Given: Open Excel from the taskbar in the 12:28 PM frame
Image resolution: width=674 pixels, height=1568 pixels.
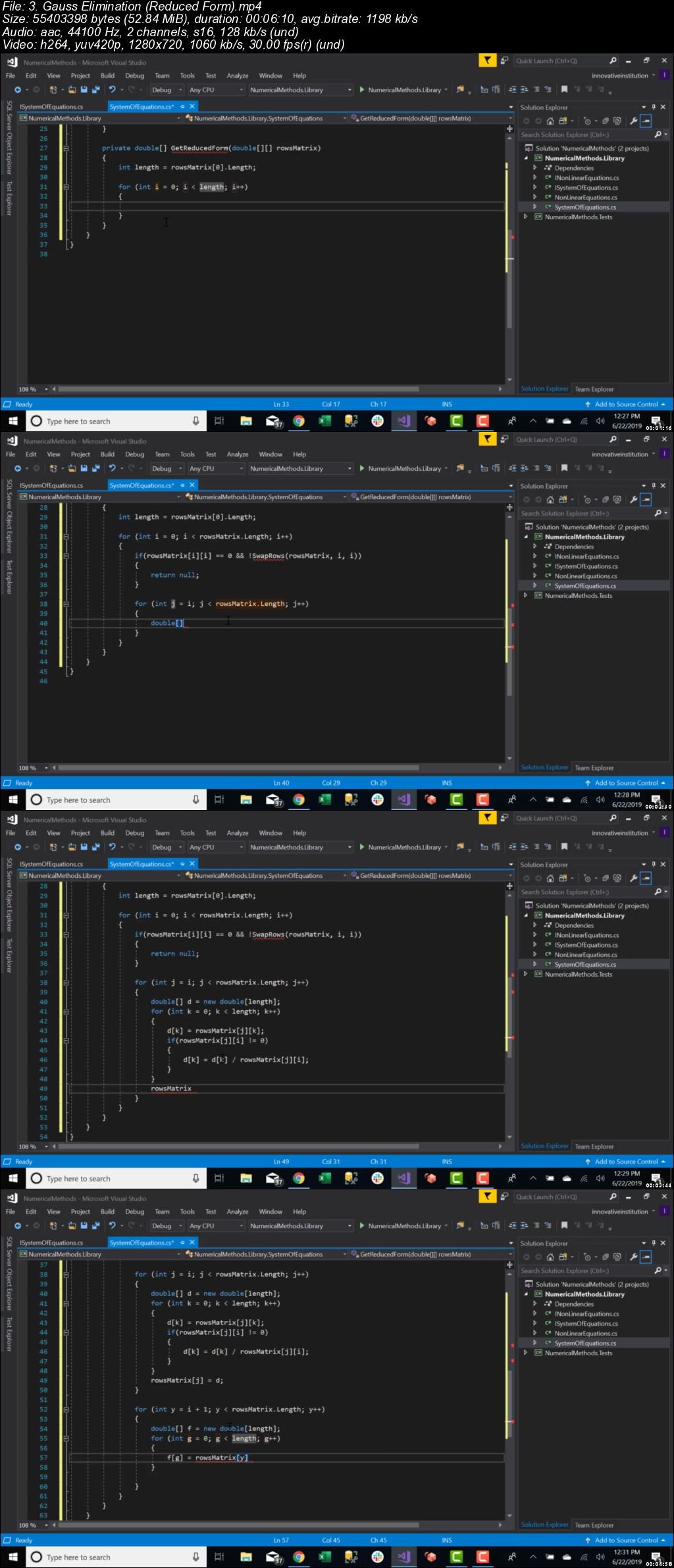Looking at the screenshot, I should click(x=325, y=800).
